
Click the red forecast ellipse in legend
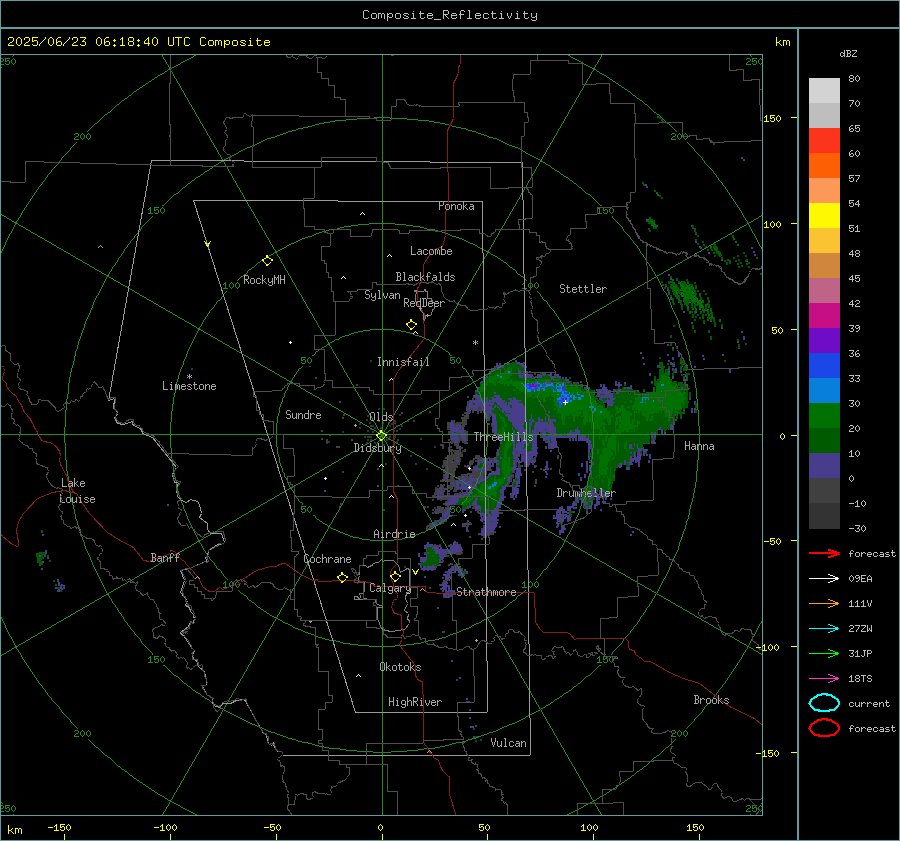[x=824, y=728]
